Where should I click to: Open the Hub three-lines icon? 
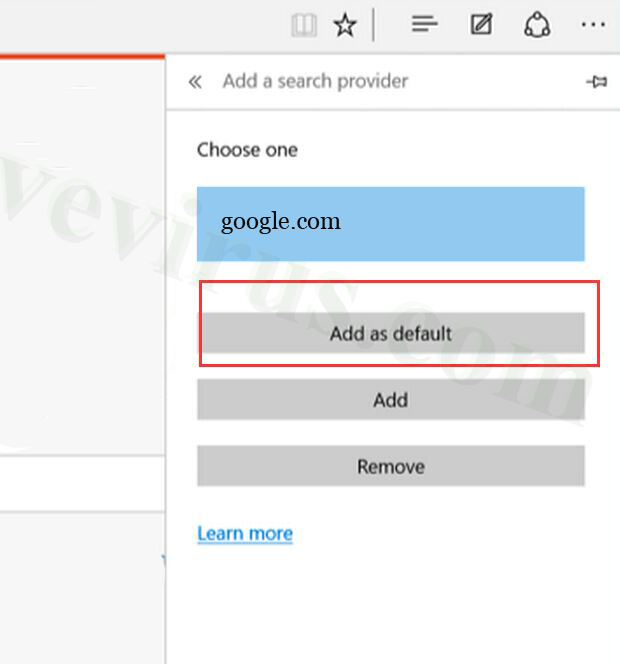(424, 24)
